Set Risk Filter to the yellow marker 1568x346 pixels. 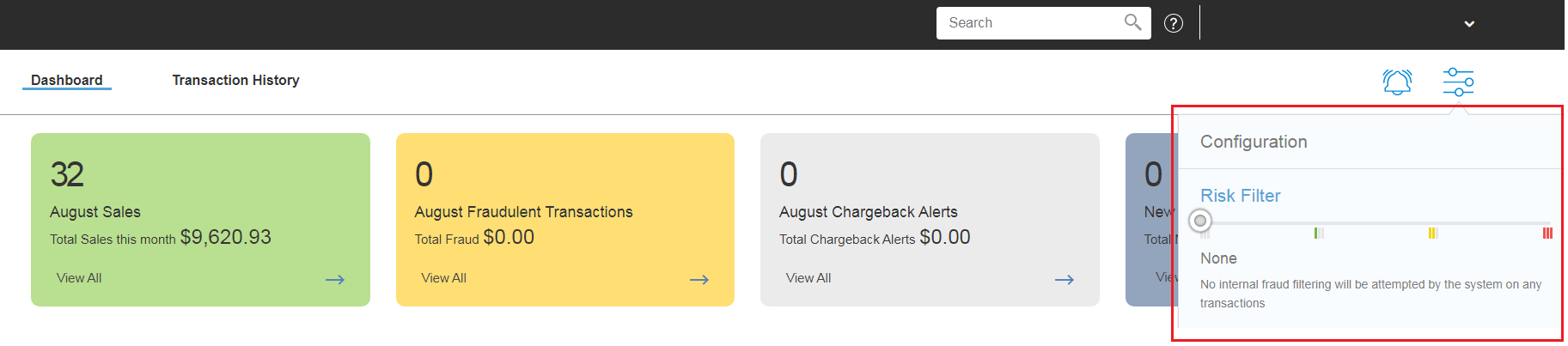pyautogui.click(x=1432, y=233)
